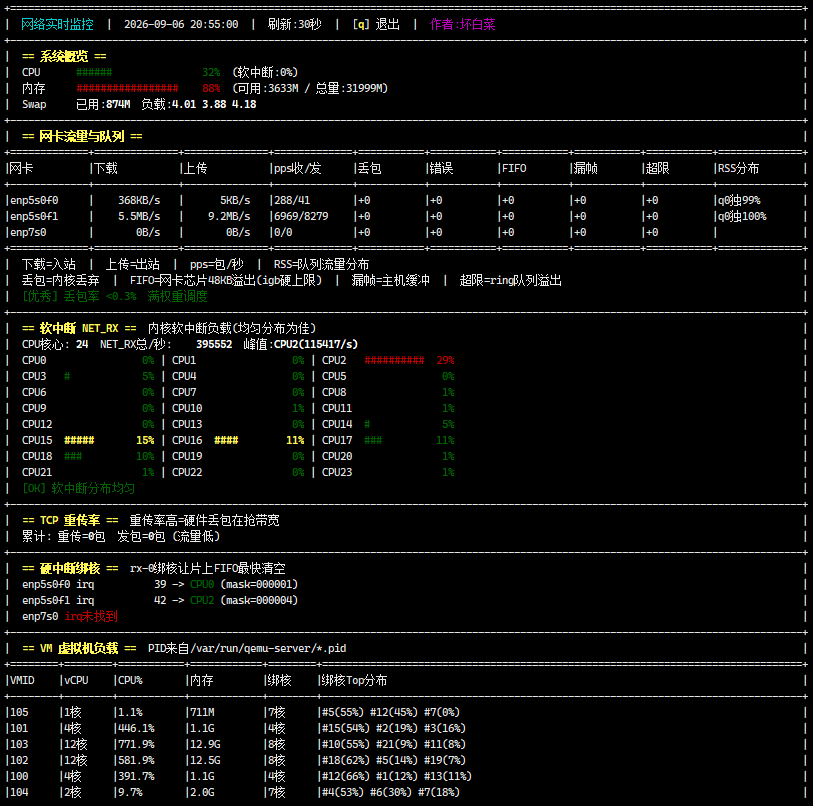
Task: Select the enp5s0f1 download rate "5.5MB/s"
Action: point(139,217)
